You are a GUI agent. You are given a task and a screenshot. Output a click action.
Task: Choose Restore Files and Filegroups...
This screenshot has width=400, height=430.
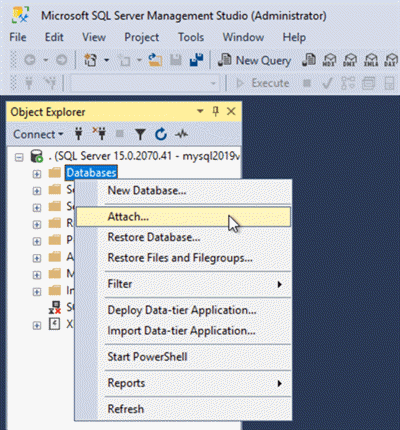[x=183, y=258]
